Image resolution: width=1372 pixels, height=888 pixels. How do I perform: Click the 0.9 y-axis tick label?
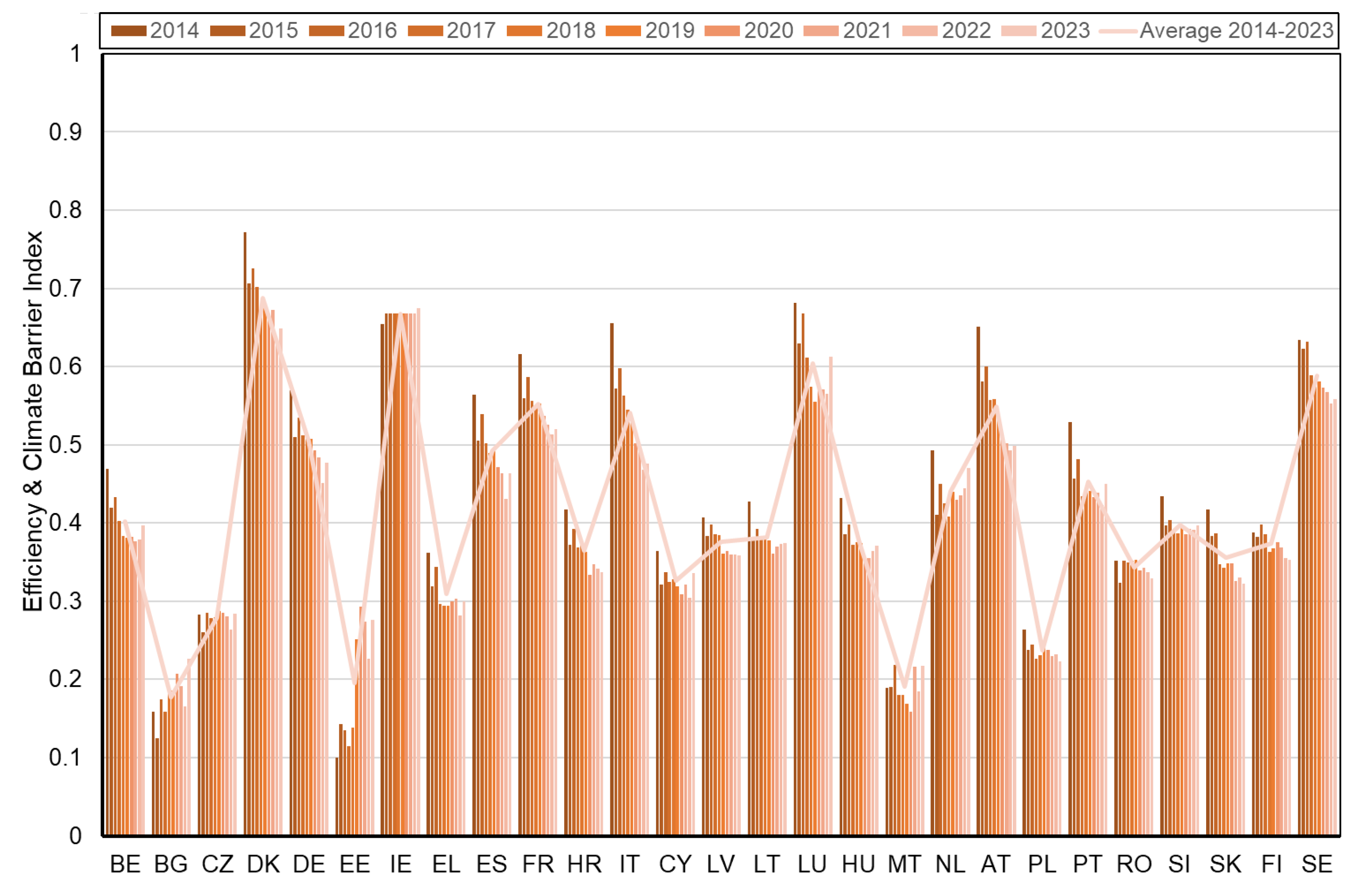(x=65, y=132)
